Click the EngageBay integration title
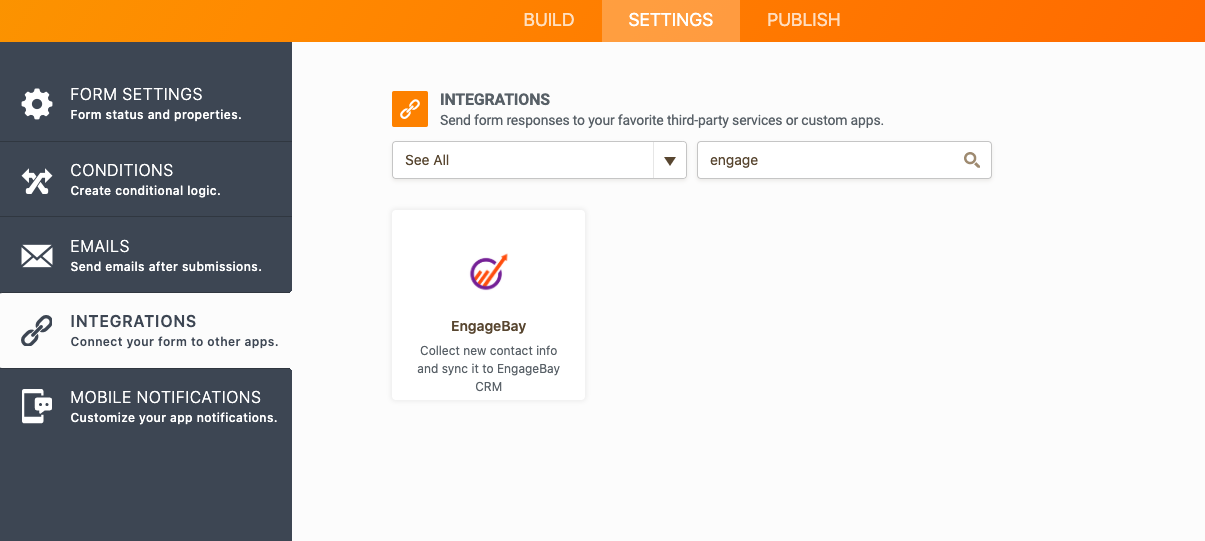Viewport: 1205px width, 541px height. [x=488, y=326]
